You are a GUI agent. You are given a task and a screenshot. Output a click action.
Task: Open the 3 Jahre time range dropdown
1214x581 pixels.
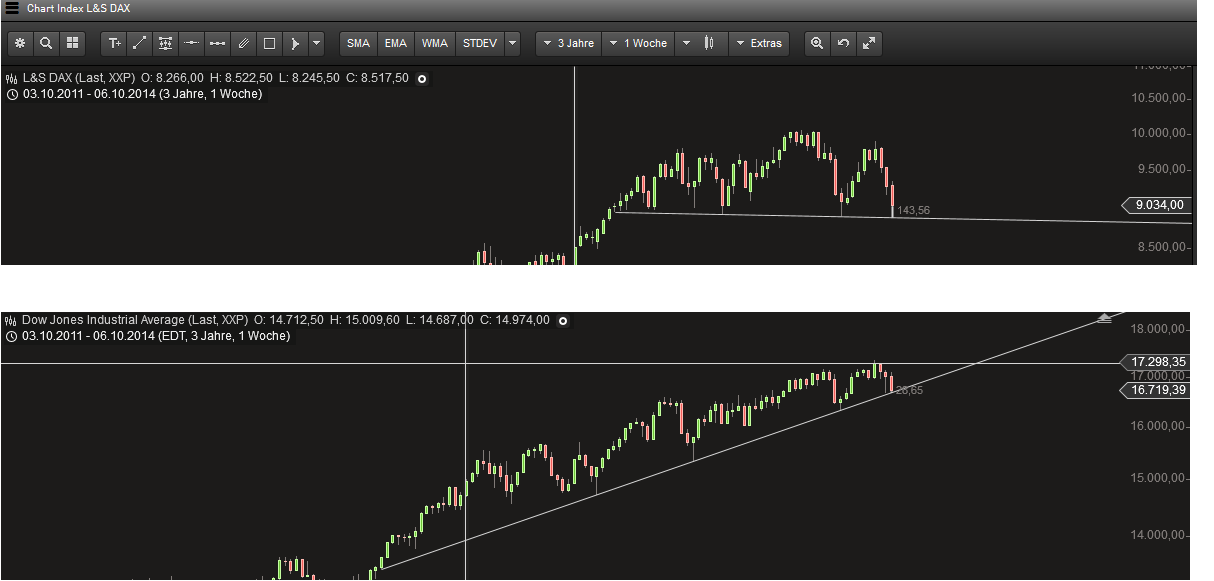569,43
